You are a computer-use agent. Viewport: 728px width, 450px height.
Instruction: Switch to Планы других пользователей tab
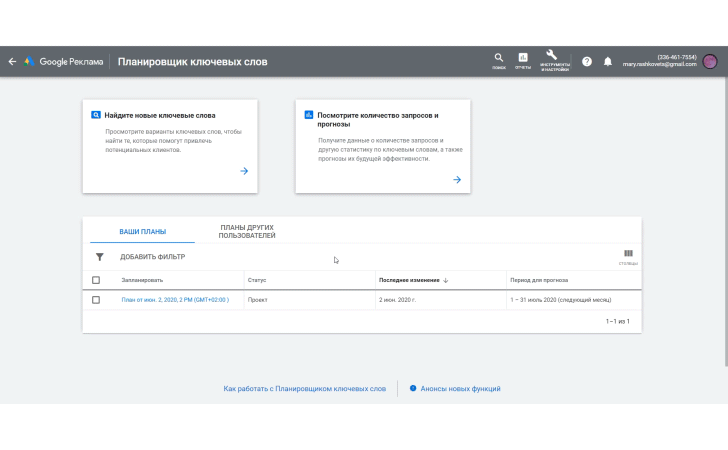coord(246,232)
